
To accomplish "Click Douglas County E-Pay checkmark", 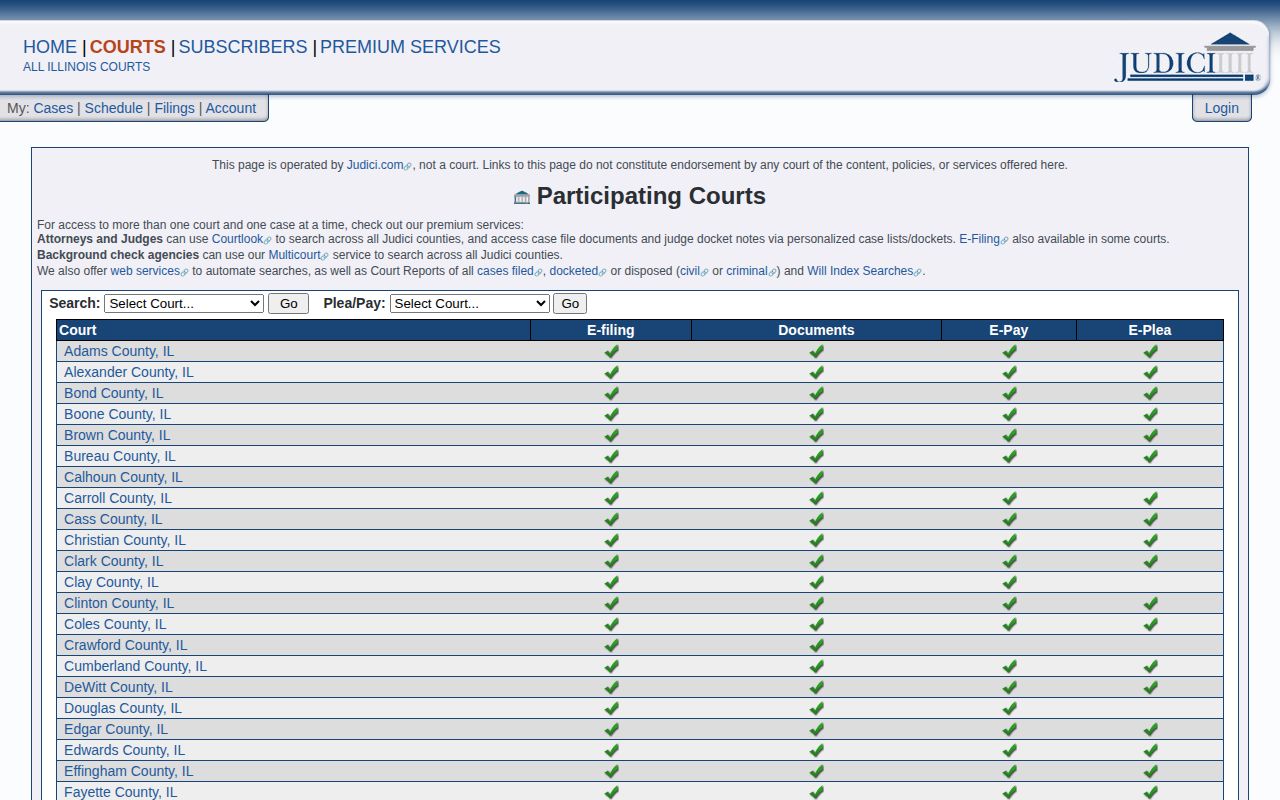I will tap(1009, 708).
